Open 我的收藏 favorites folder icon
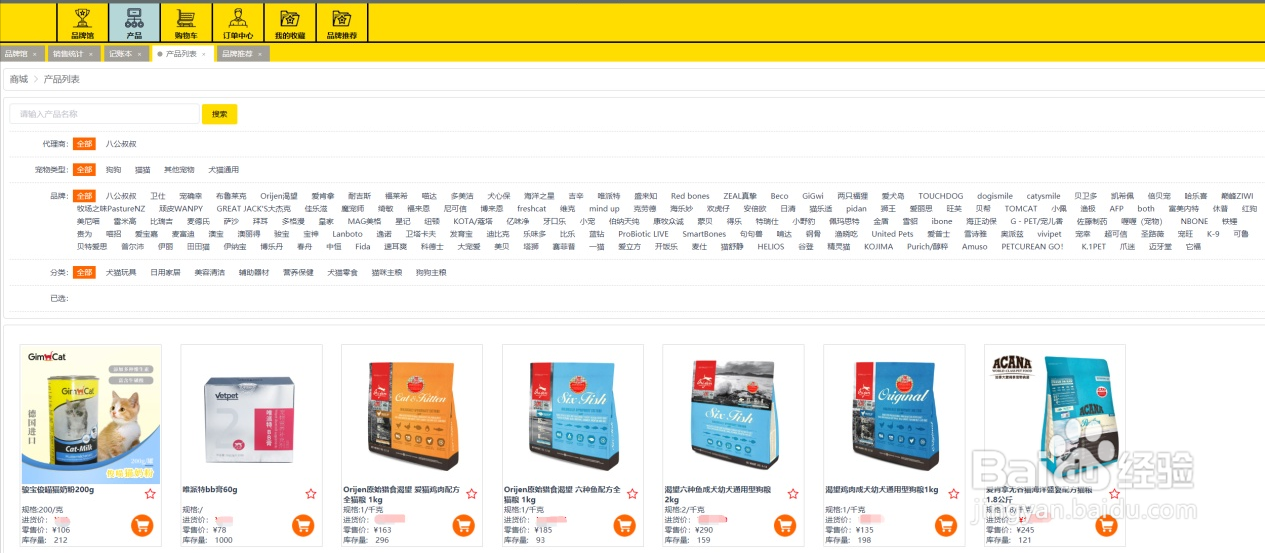 coord(290,23)
